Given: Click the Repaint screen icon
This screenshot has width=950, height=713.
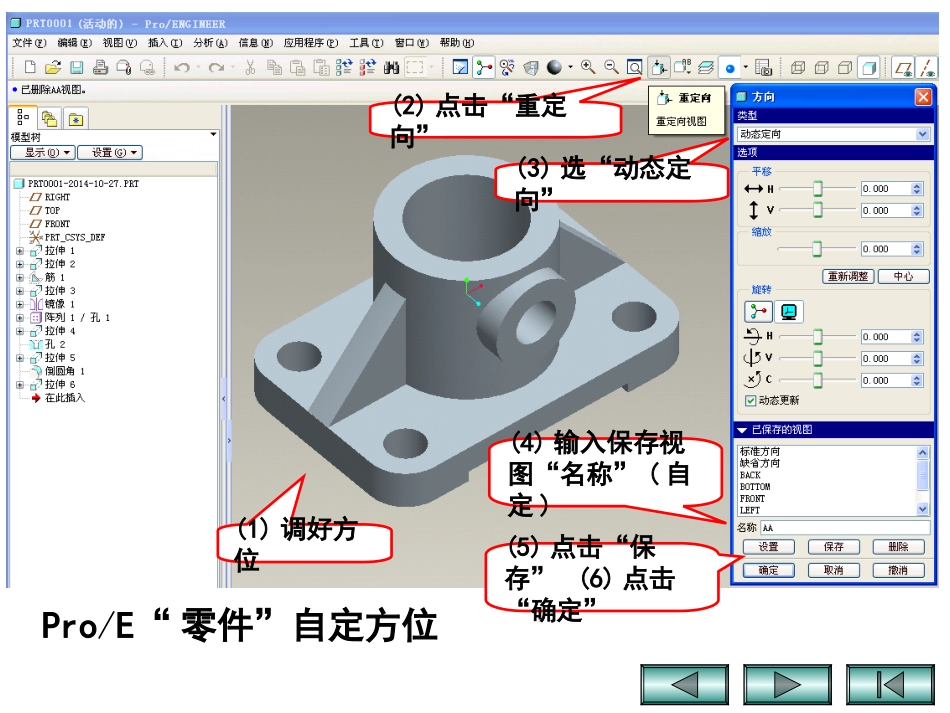Looking at the screenshot, I should pos(460,67).
